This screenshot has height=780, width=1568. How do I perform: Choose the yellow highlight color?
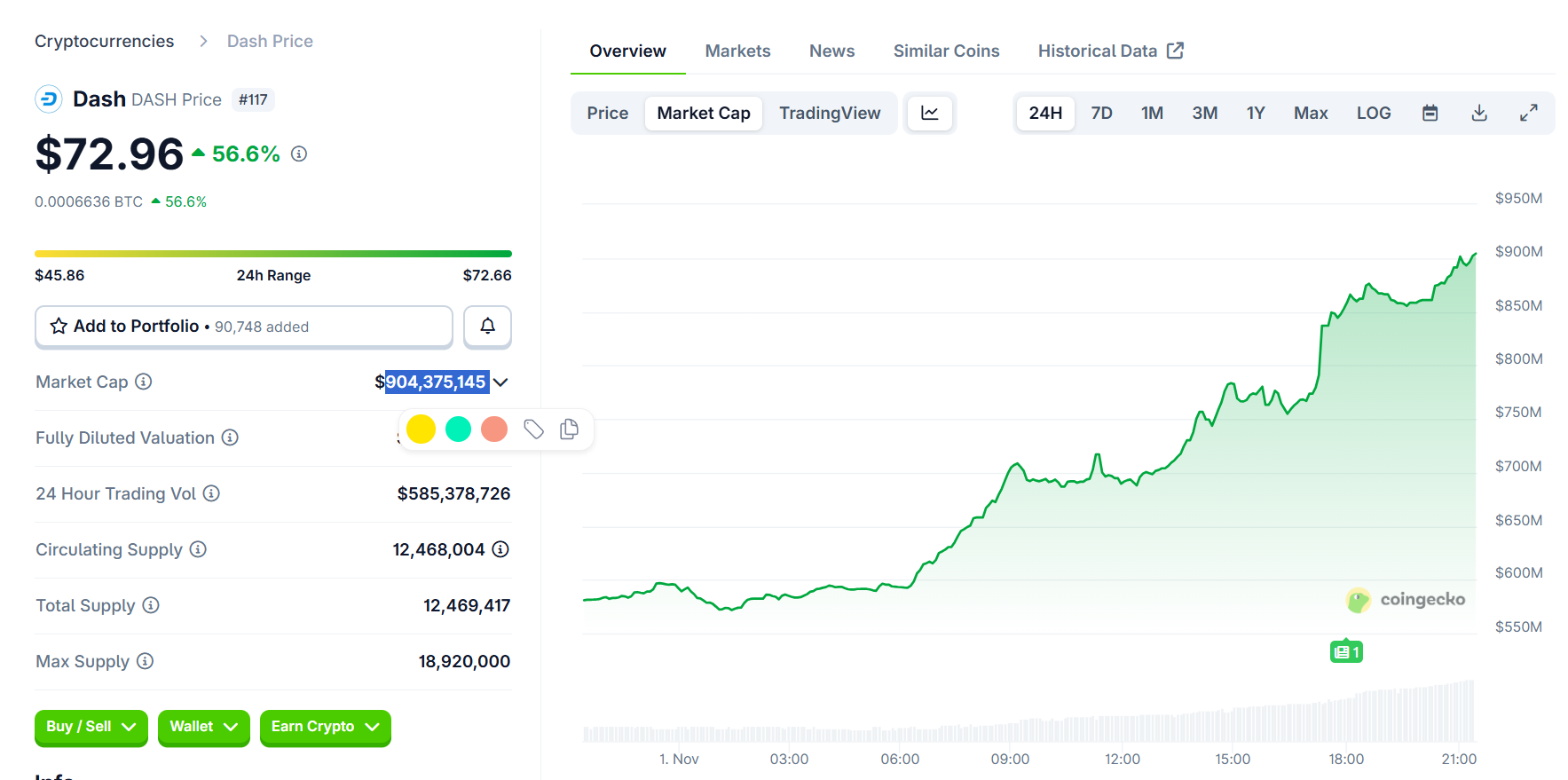tap(421, 429)
